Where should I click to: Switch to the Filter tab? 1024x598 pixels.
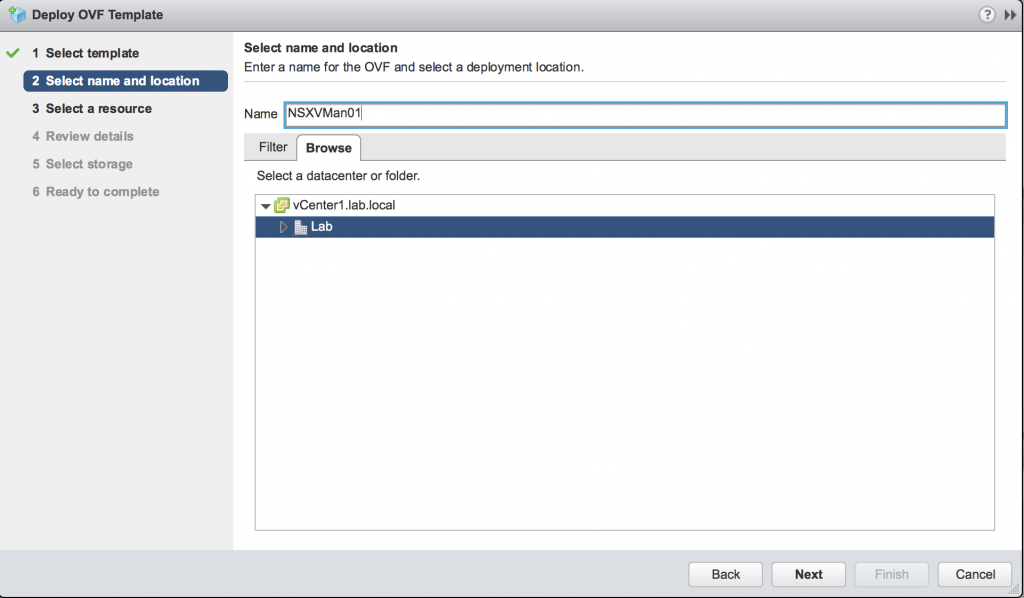[x=272, y=147]
